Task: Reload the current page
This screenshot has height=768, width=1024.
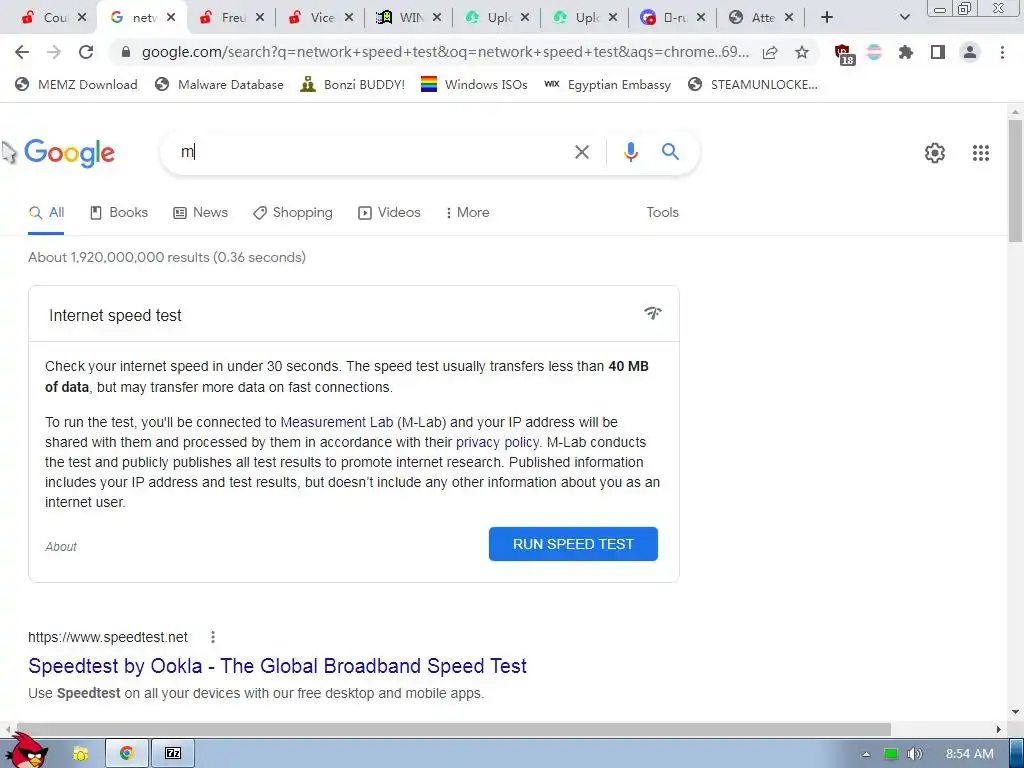Action: pos(86,52)
